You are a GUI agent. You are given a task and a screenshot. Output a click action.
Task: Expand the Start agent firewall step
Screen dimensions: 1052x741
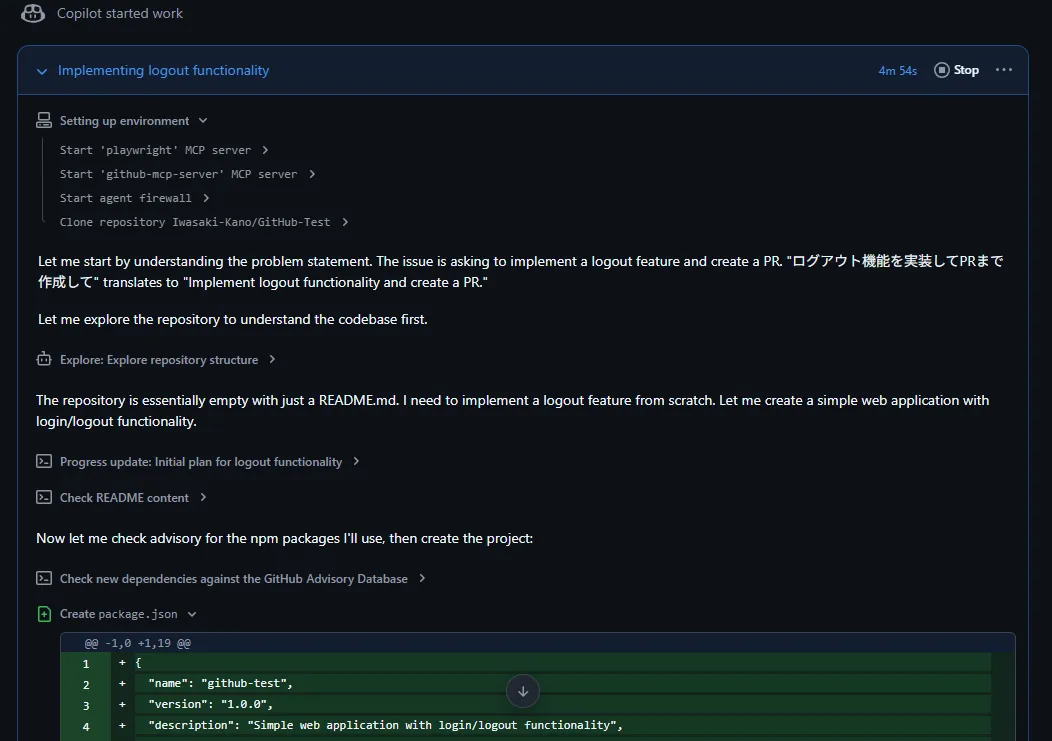point(206,198)
